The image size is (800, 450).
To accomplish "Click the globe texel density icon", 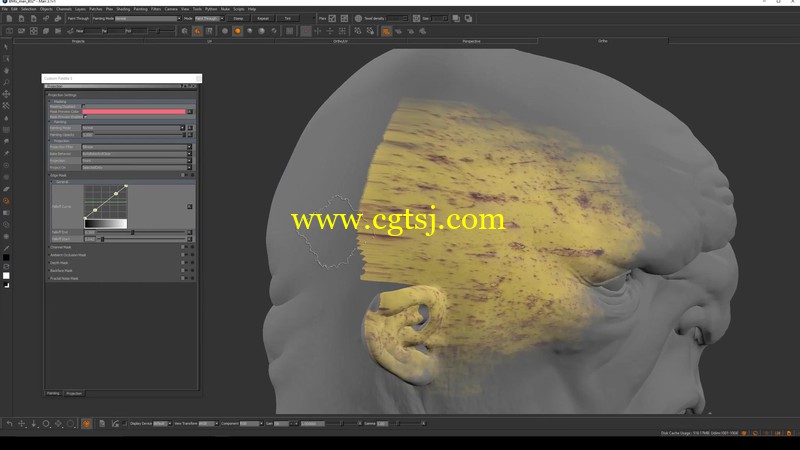I will coord(358,18).
